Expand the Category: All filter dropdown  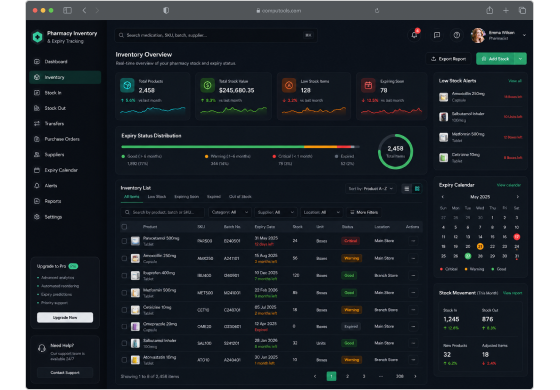tap(230, 212)
